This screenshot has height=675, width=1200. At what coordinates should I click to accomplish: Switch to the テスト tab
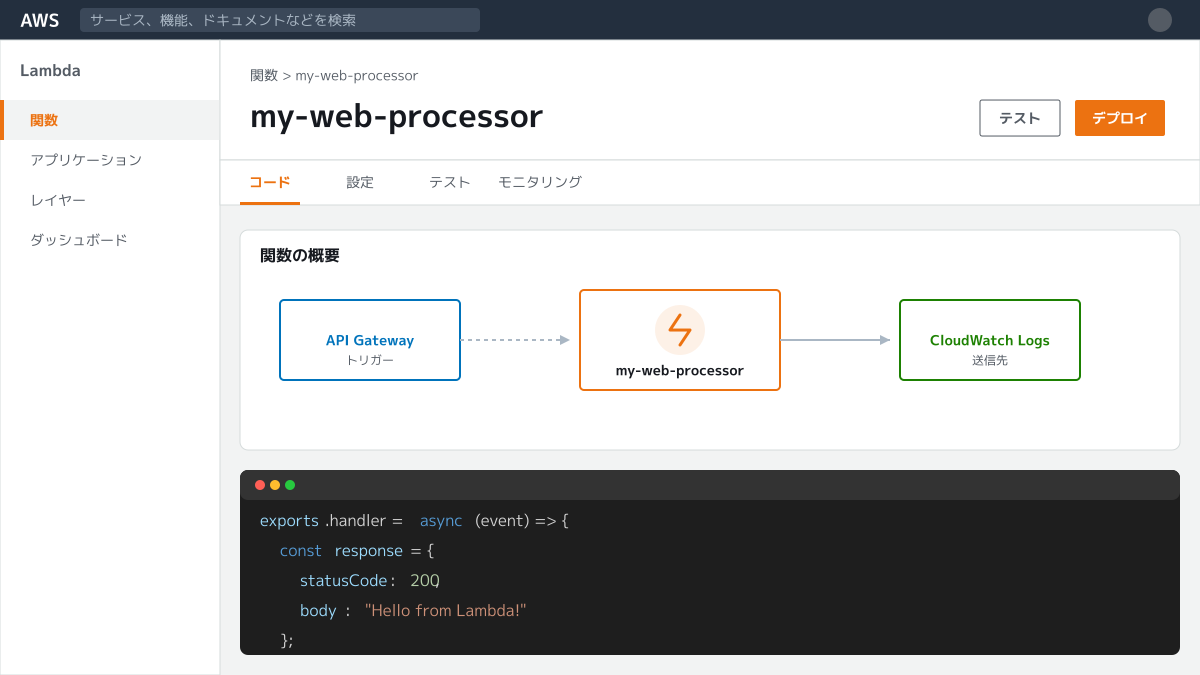(x=450, y=182)
